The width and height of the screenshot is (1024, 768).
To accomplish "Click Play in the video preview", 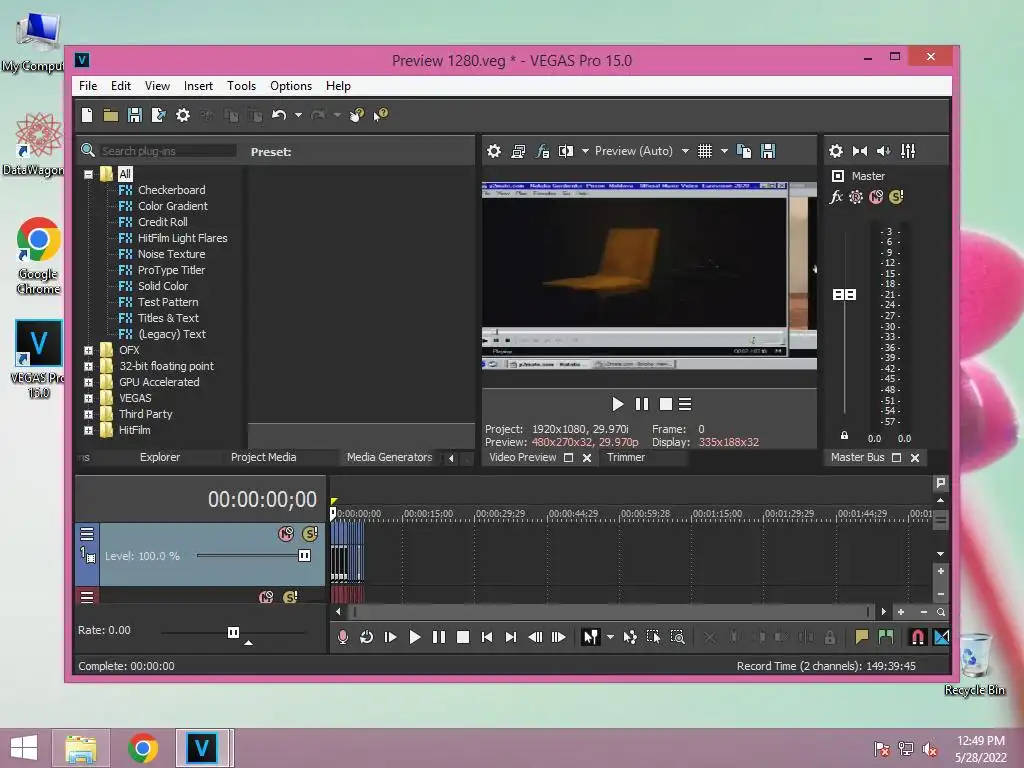I will click(x=617, y=404).
